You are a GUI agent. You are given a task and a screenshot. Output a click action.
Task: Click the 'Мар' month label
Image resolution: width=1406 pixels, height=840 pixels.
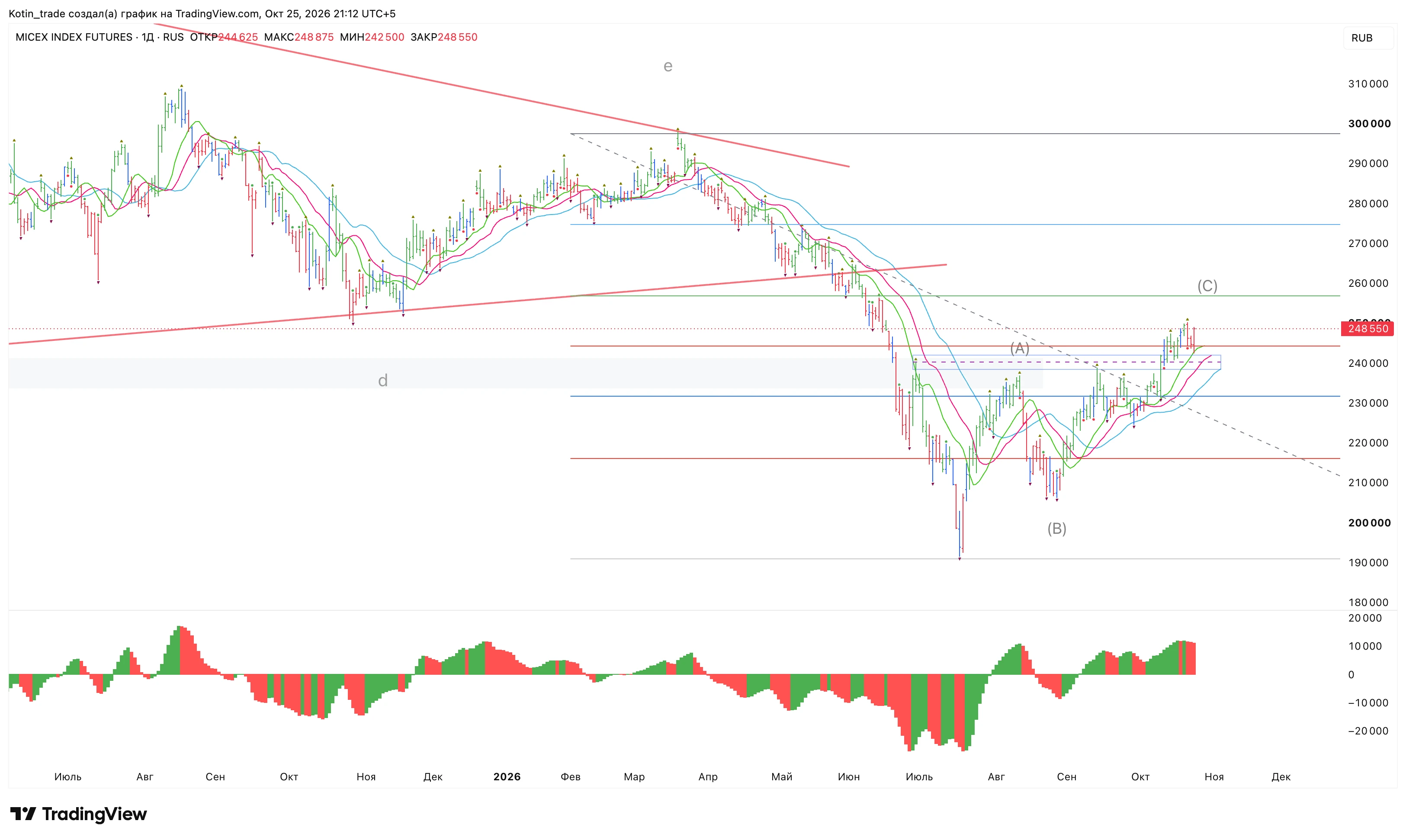[634, 776]
